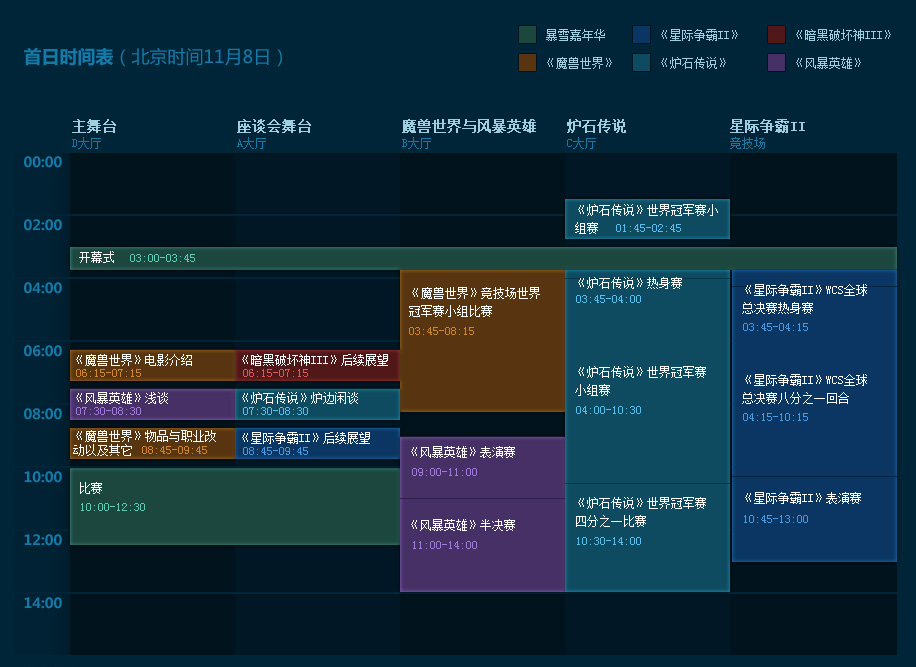This screenshot has width=916, height=667.
Task: Open 比赛 10:00-12:30 event block
Action: 235,506
